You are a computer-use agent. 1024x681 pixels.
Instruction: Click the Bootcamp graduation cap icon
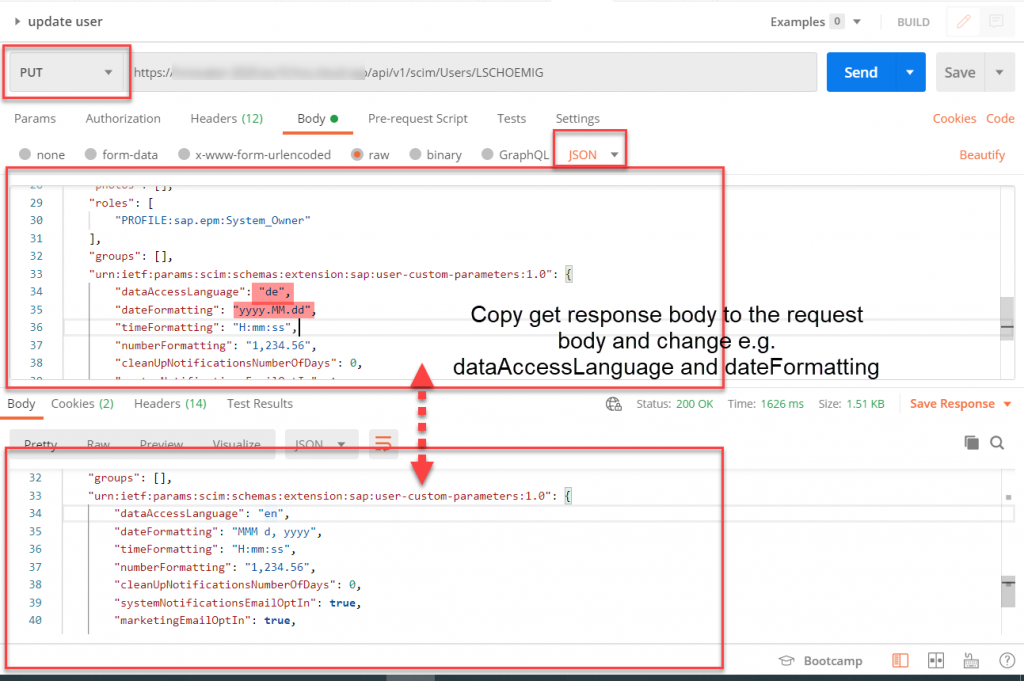(786, 661)
